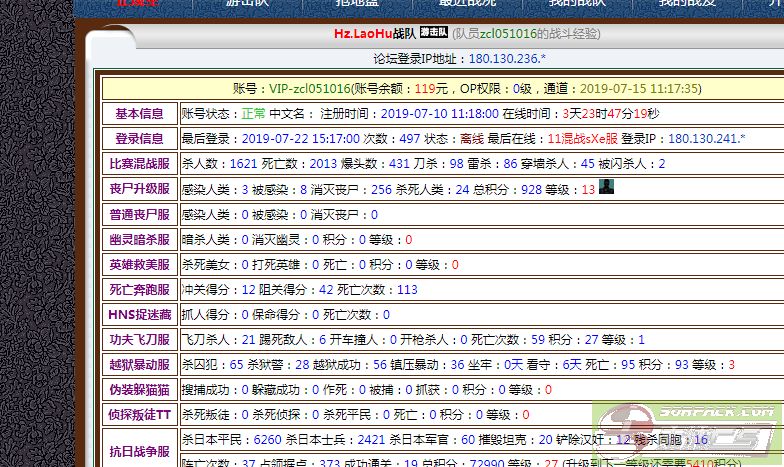
Task: Select the 基本信息 row header
Action: click(x=139, y=114)
